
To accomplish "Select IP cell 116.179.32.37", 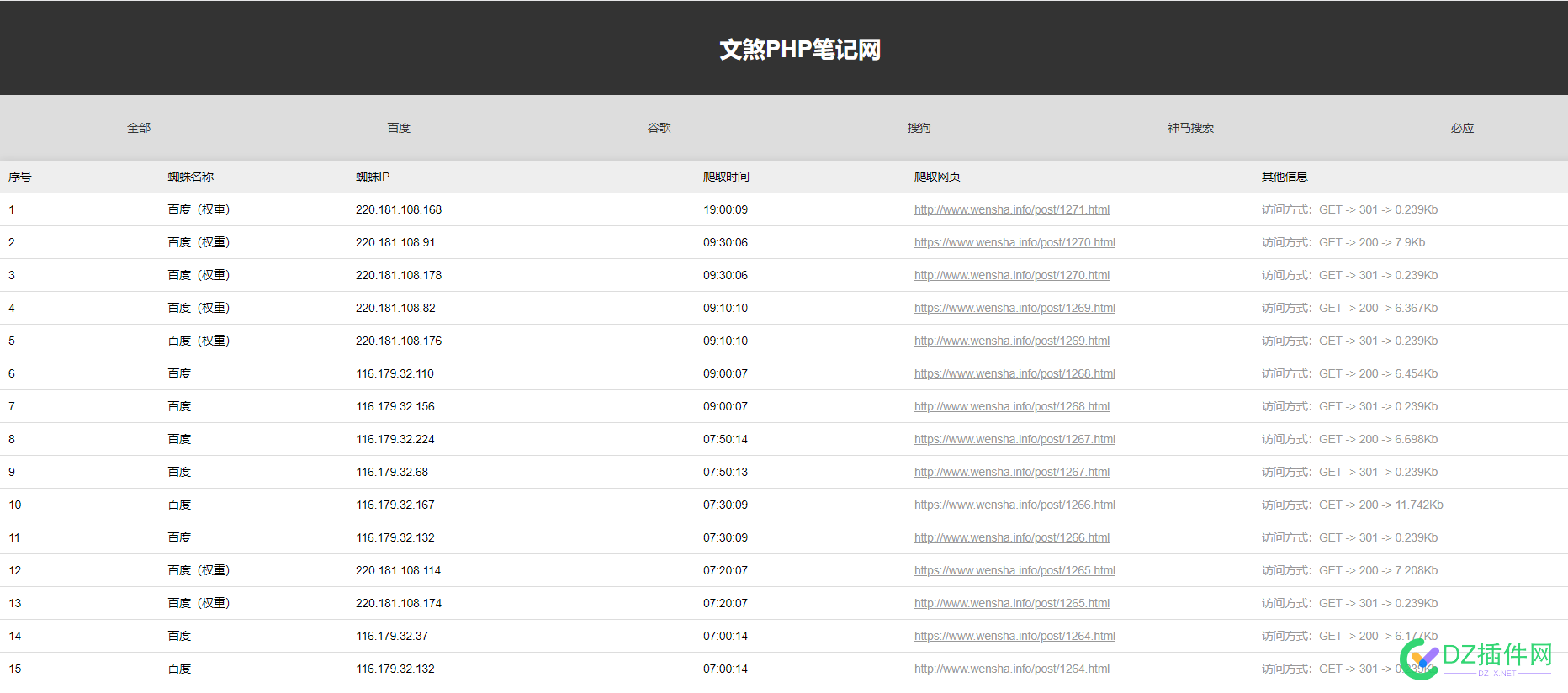I will (x=392, y=636).
